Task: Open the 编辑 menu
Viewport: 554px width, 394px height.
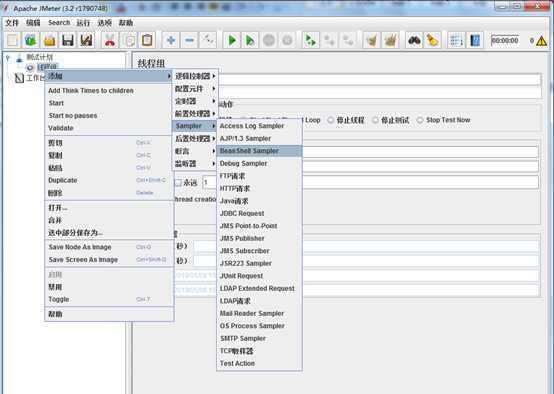Action: 33,23
